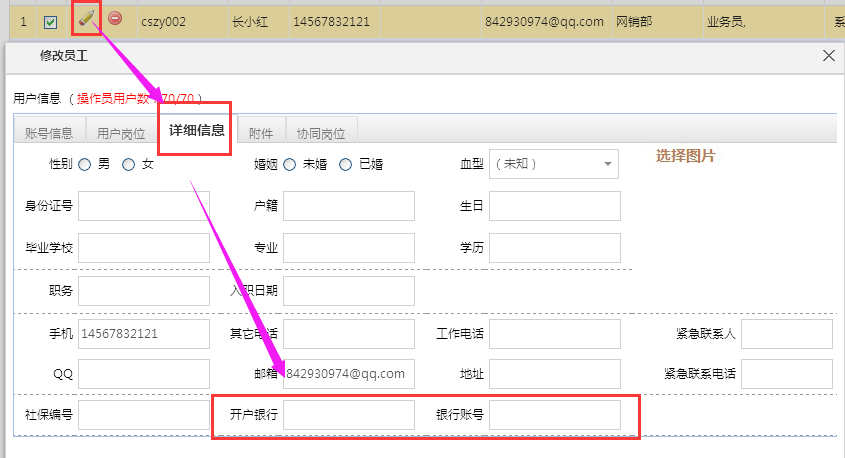Select the 女 gender radio button
This screenshot has width=845, height=458.
(128, 164)
